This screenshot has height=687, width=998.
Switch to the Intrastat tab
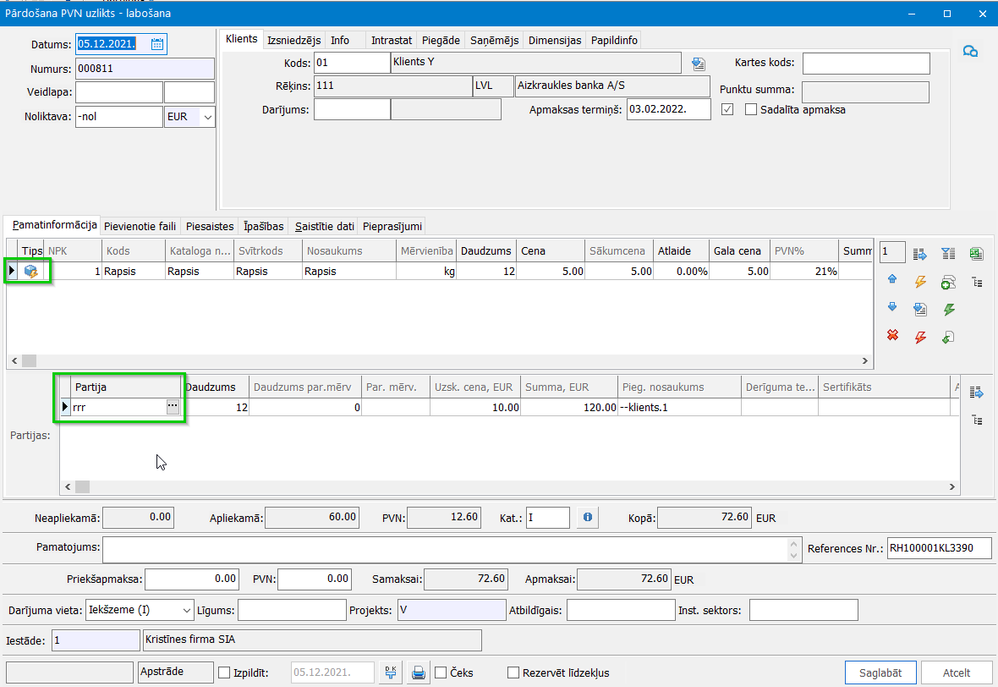(391, 40)
